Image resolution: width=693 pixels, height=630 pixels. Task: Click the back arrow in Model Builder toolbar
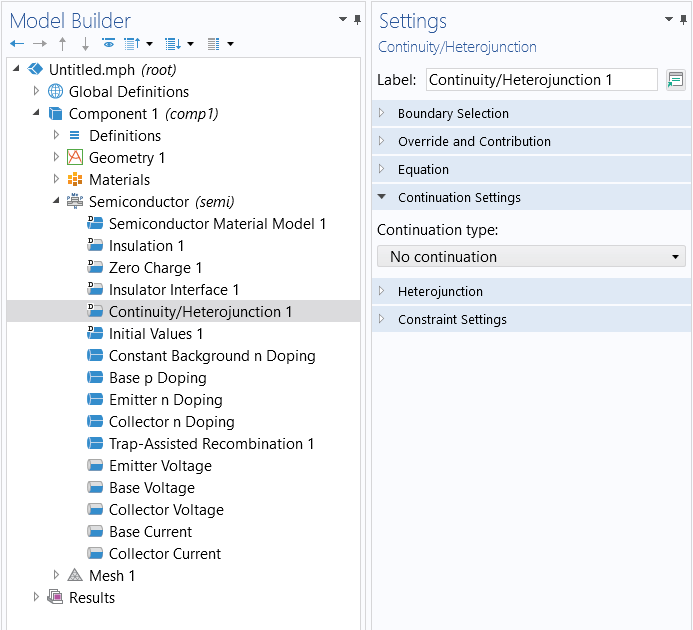17,43
